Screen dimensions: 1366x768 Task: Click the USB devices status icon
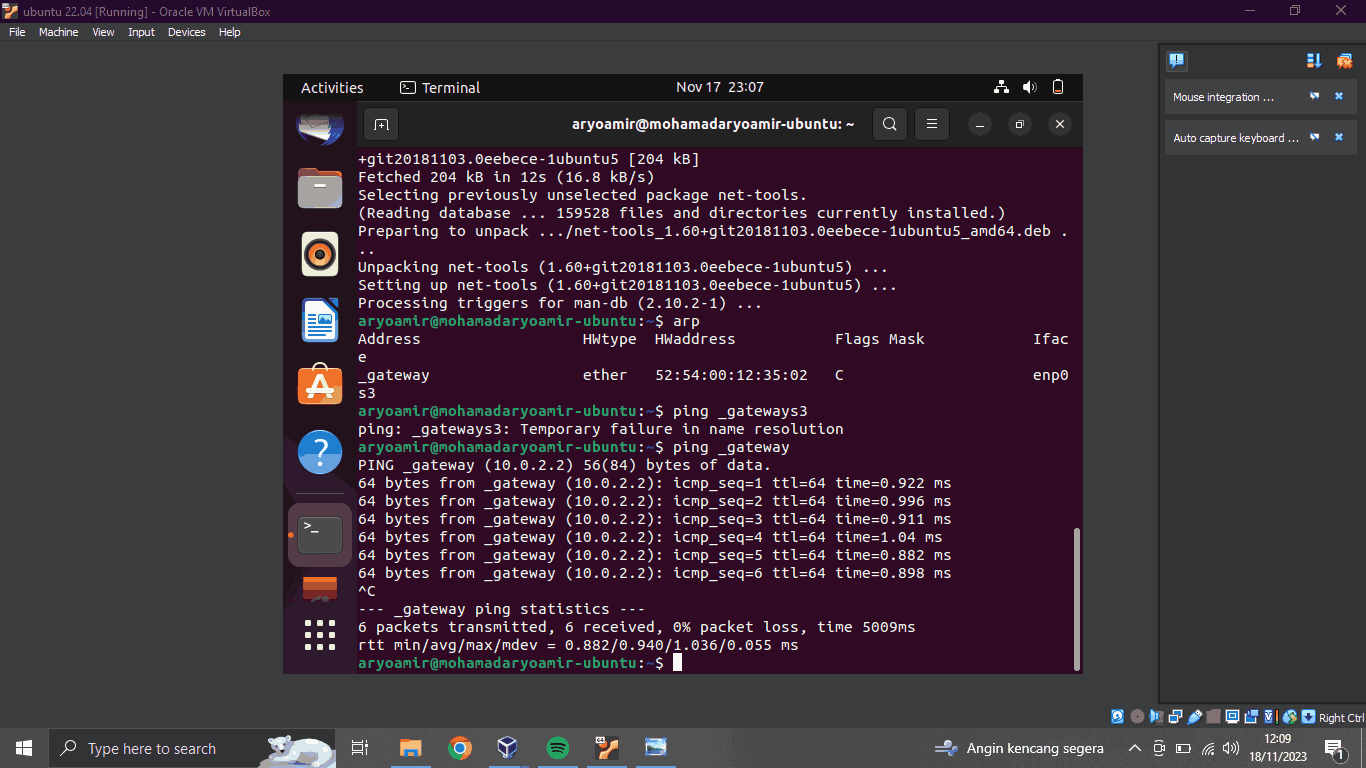pos(1194,717)
